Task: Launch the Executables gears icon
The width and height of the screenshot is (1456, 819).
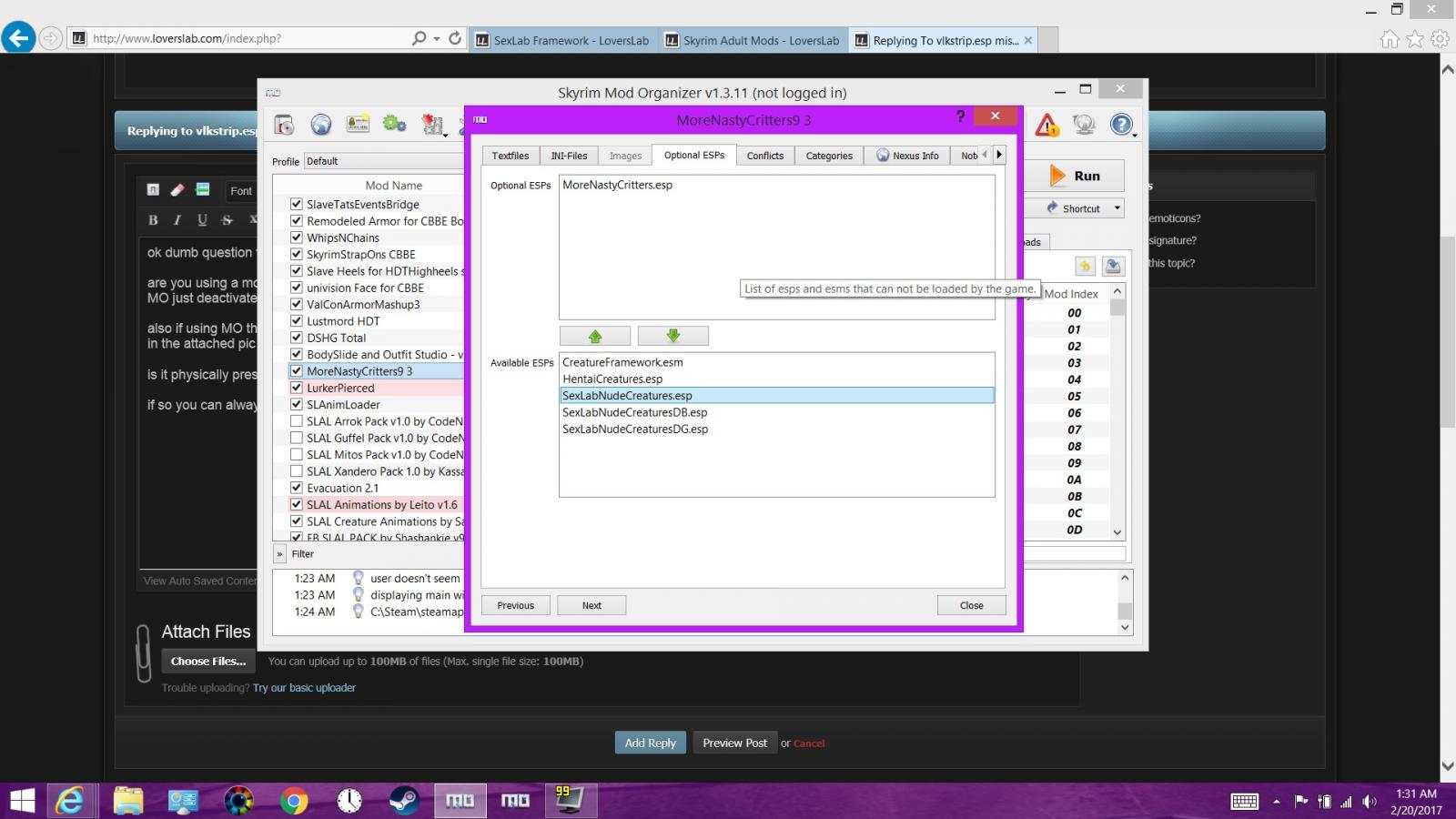Action: pos(394,125)
